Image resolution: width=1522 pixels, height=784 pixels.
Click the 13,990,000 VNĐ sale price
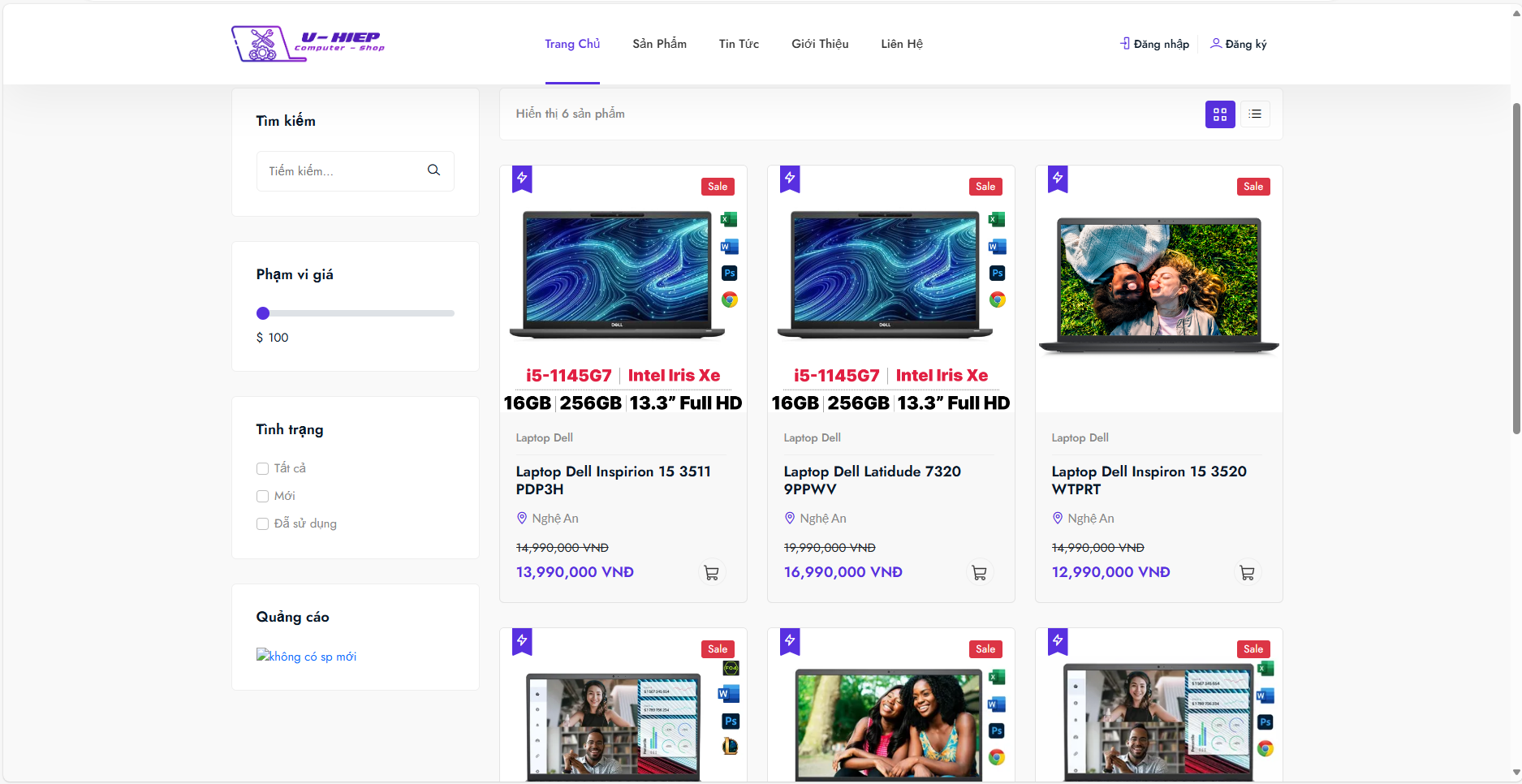coord(575,572)
